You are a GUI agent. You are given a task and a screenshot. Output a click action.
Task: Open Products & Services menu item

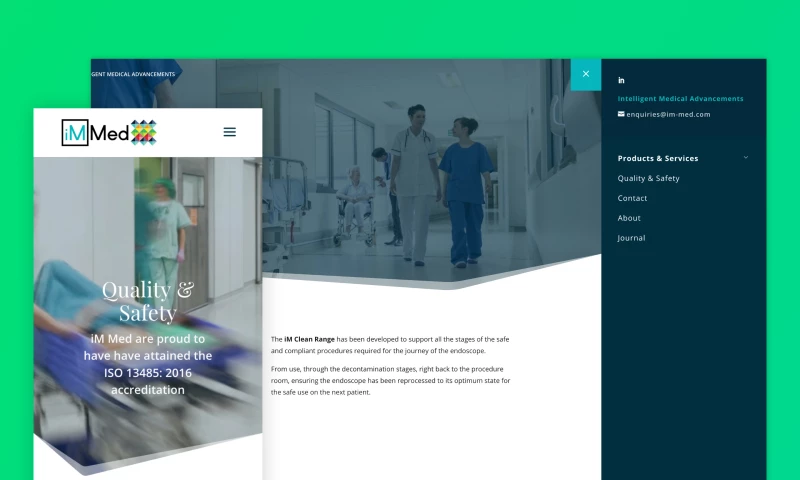tap(658, 158)
